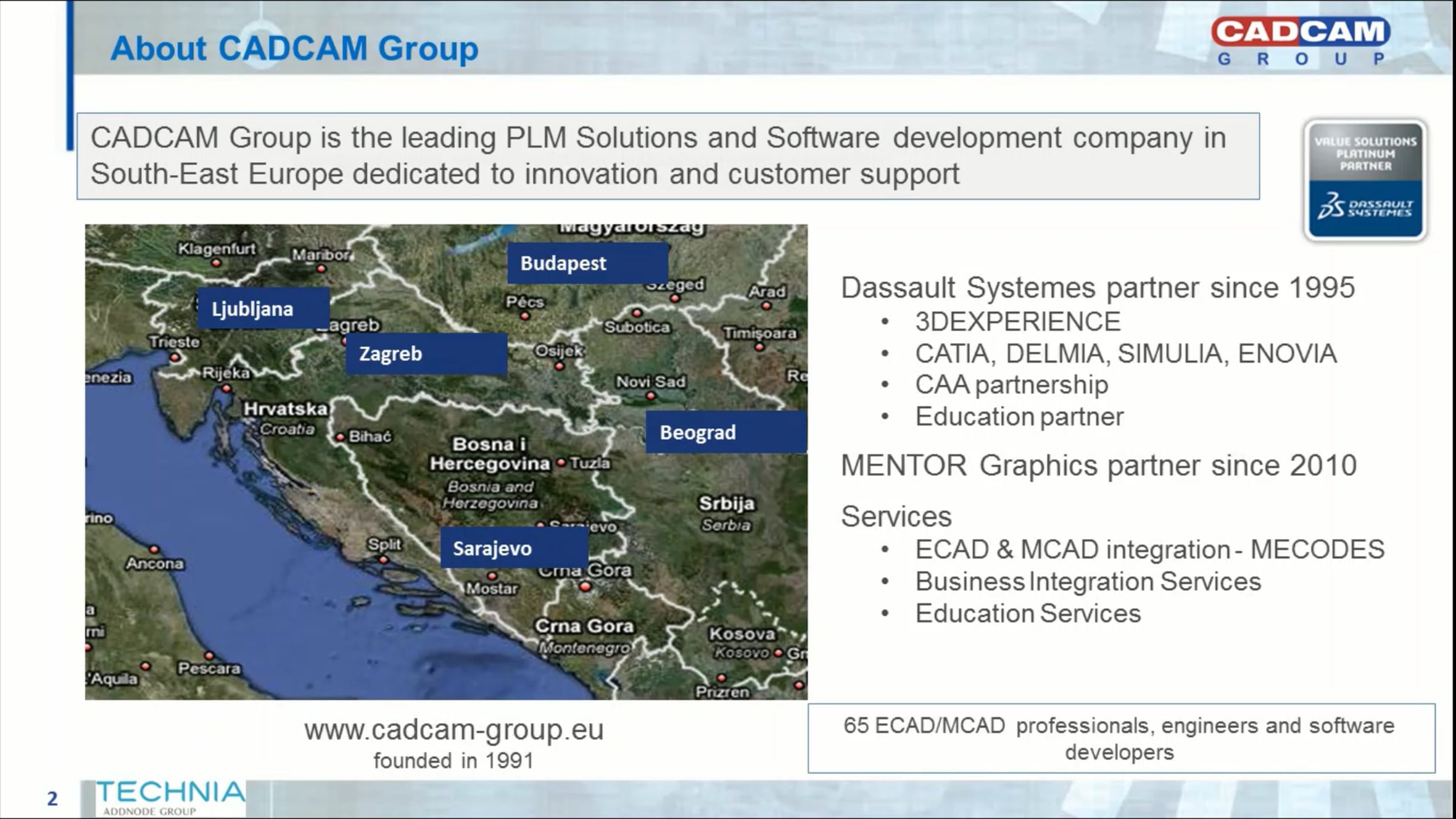Select the Sarajevo map label
The image size is (1456, 819).
pos(514,548)
